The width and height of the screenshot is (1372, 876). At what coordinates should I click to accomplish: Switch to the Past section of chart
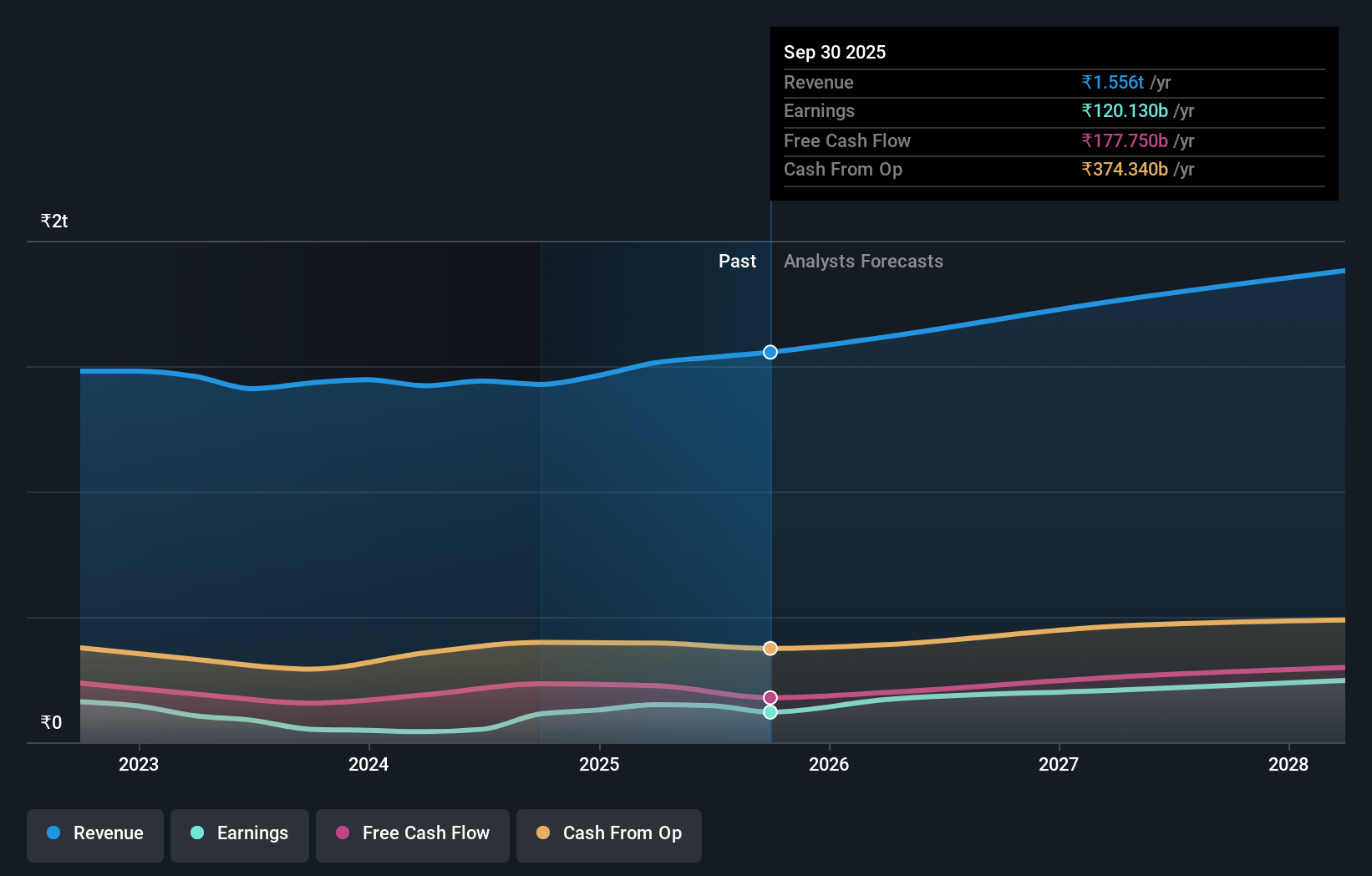coord(737,261)
